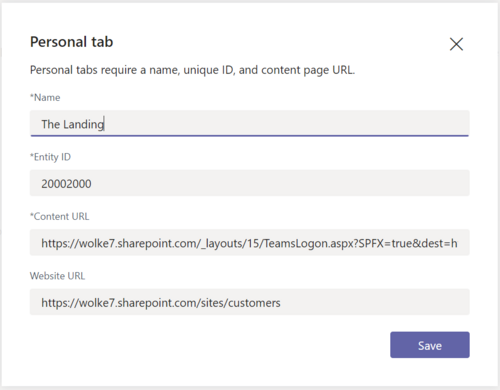Activate the Website URL text field

point(250,302)
